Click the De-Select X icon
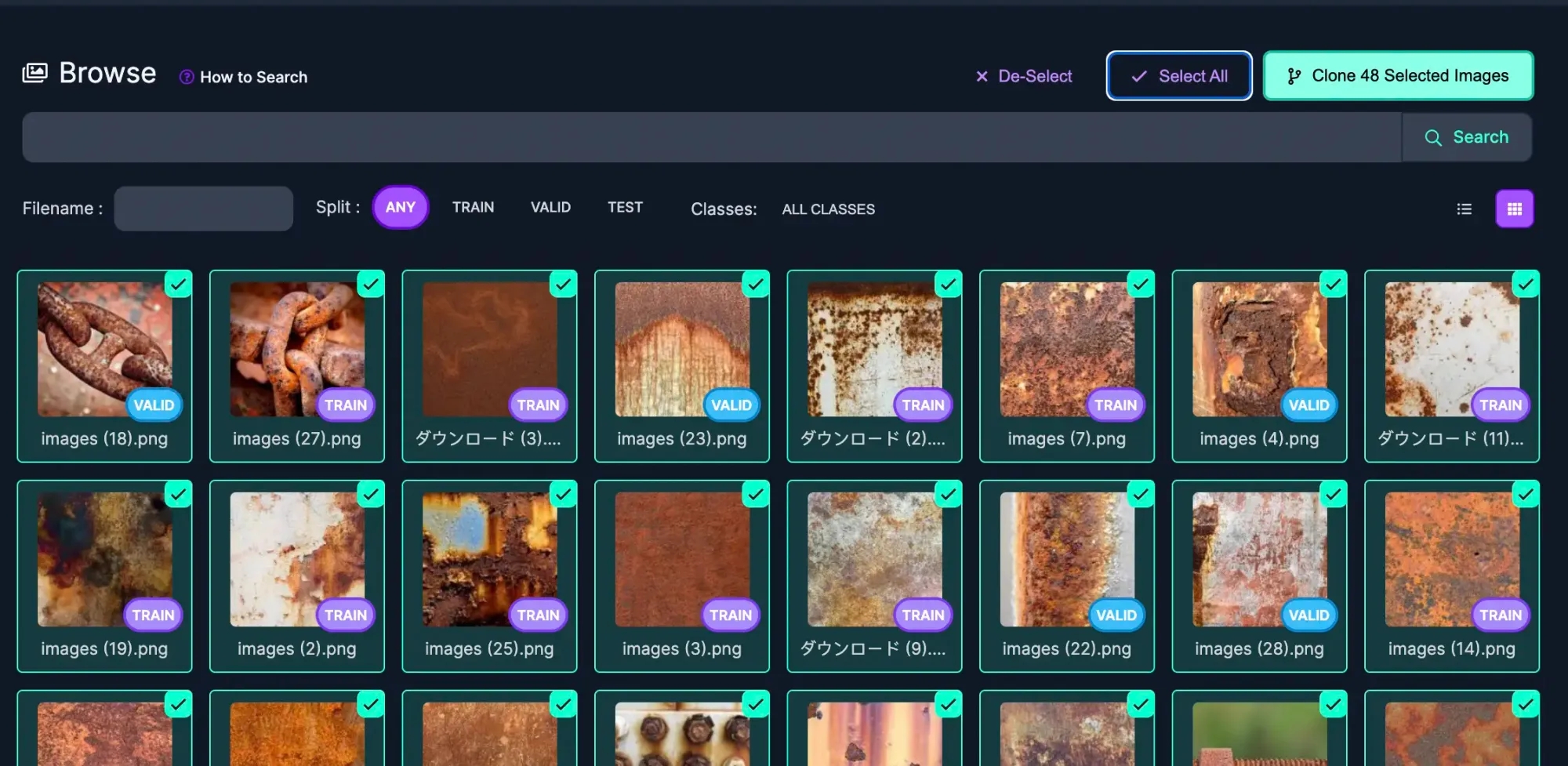1568x766 pixels. (x=982, y=76)
